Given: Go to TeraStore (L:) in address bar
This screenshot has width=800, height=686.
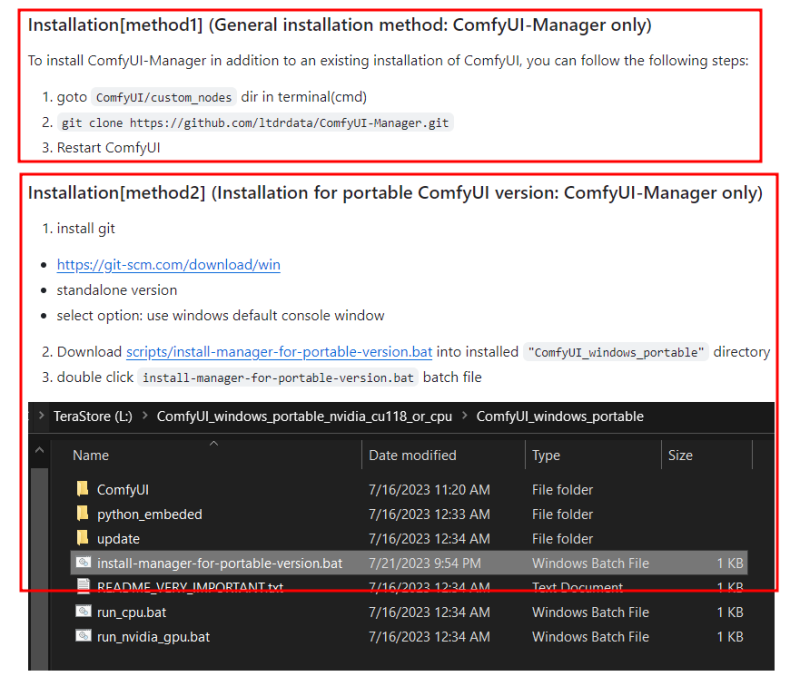Looking at the screenshot, I should point(90,416).
